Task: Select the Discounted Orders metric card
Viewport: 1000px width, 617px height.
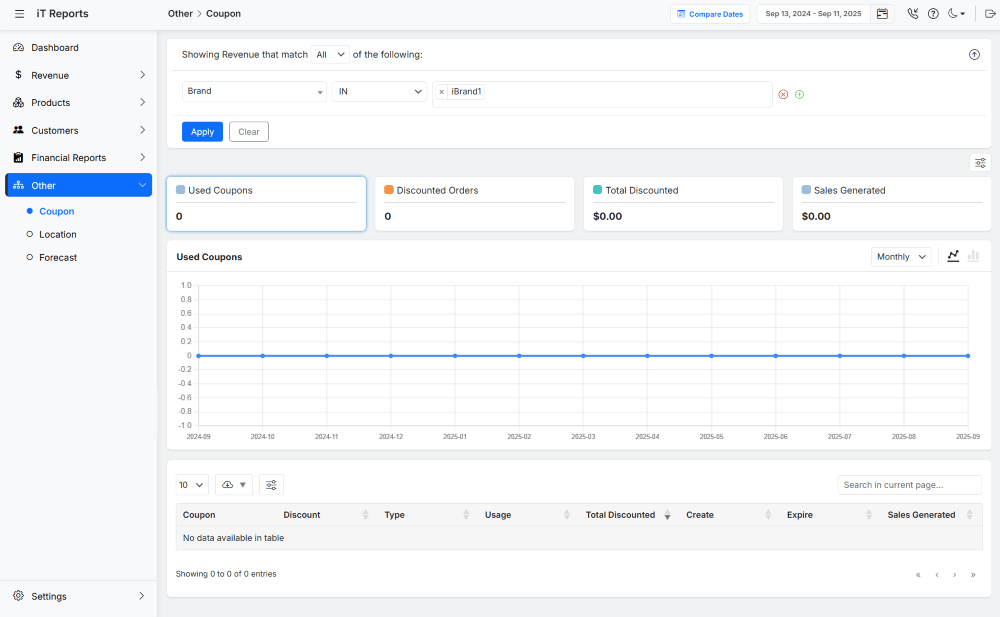Action: click(x=474, y=203)
